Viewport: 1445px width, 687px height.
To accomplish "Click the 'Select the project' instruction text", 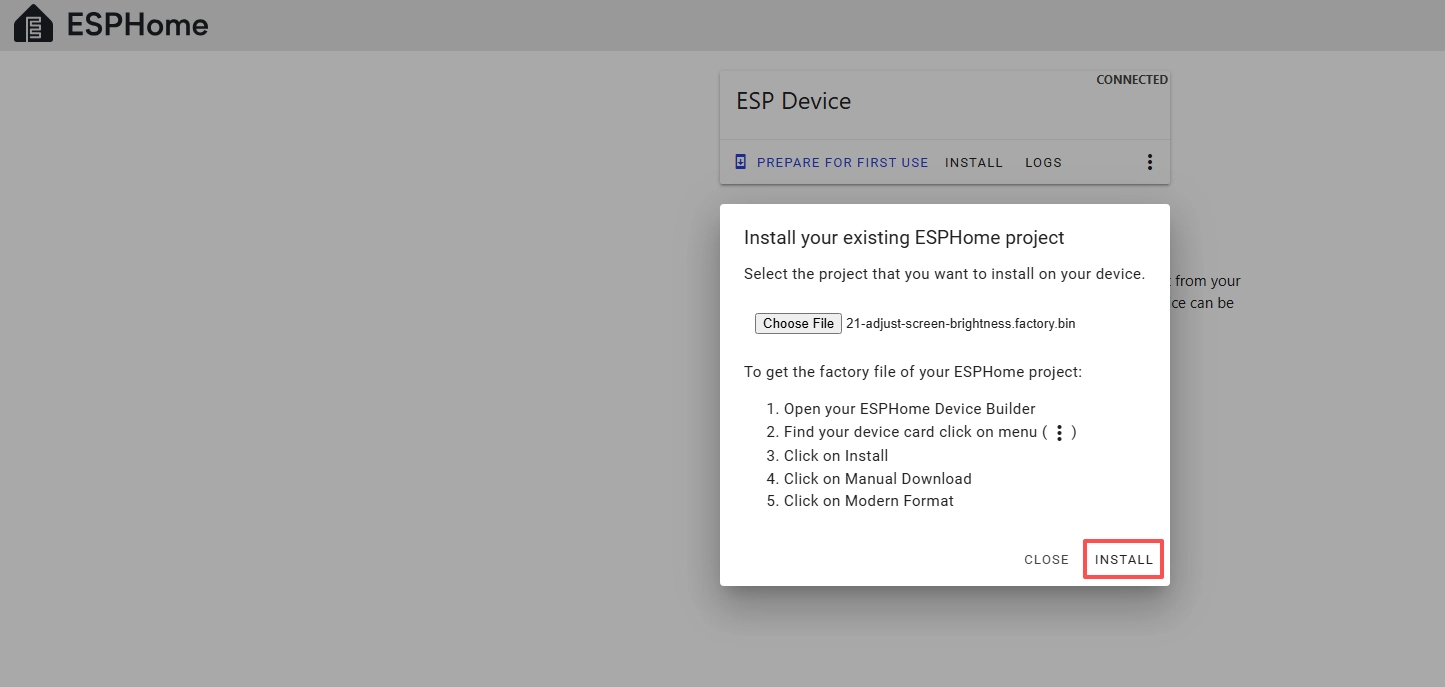I will [944, 274].
